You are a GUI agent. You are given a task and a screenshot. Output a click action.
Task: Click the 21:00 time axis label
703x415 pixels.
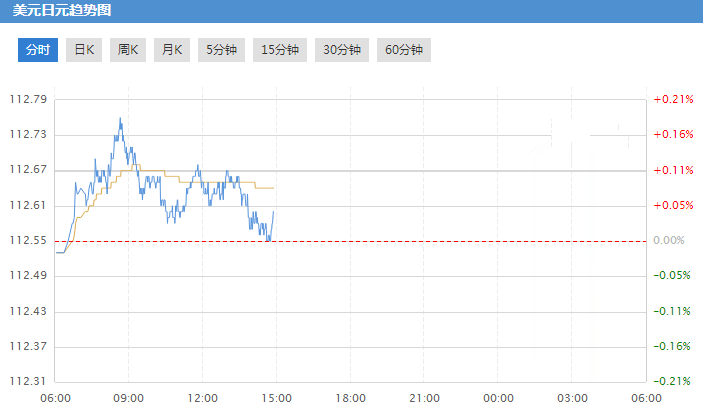[x=424, y=398]
